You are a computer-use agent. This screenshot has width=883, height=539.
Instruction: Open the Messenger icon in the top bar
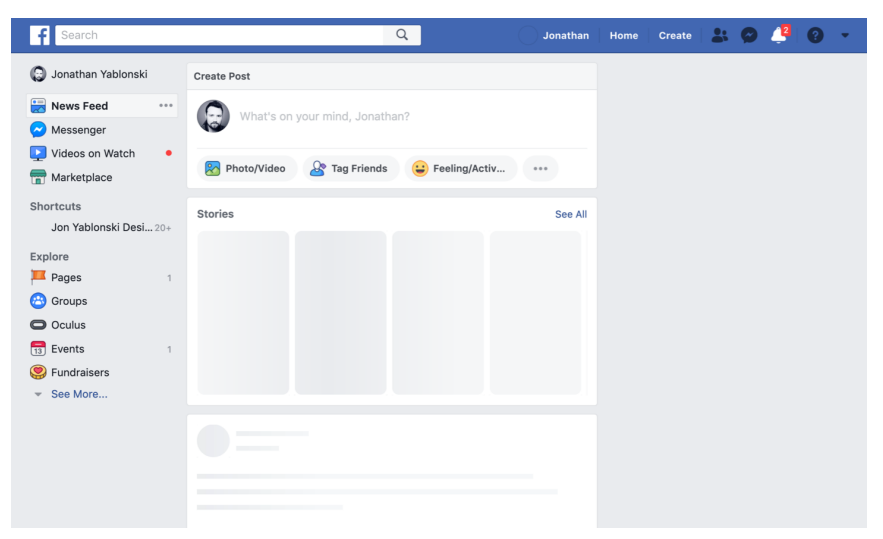click(748, 35)
